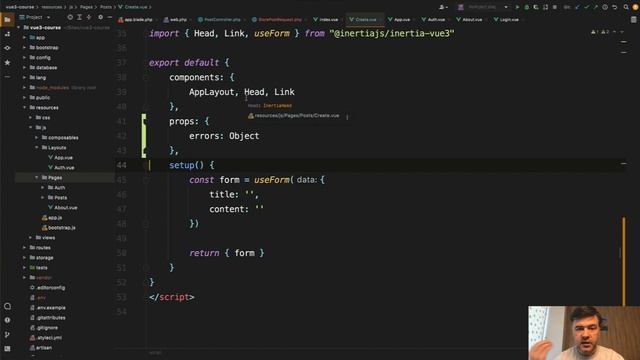Click the locate-in-project target icon
Image resolution: width=640 pixels, height=360 pixels.
[70, 17]
